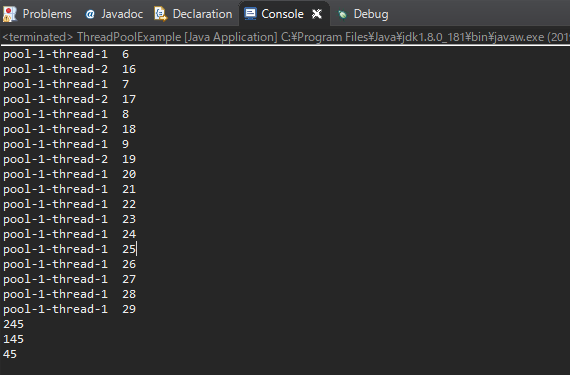Click the line 'pool-1-thread-1 24'

(x=69, y=234)
